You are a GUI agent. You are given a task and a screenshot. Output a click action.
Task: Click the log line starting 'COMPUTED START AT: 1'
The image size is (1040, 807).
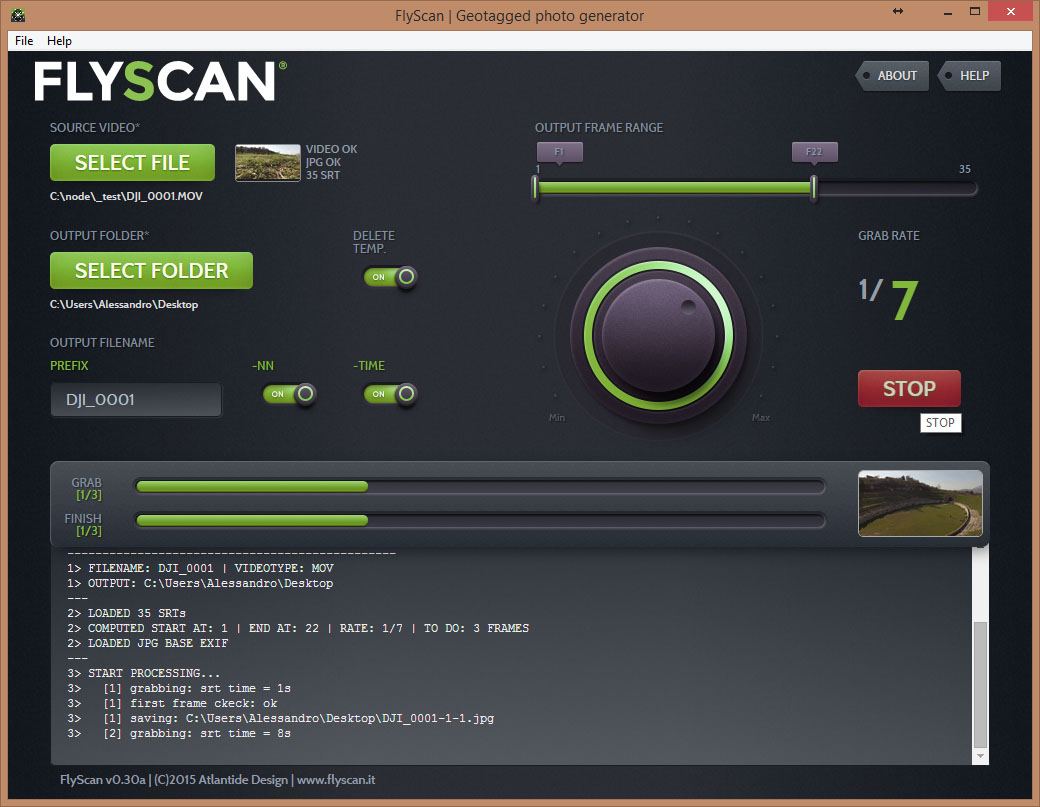pyautogui.click(x=298, y=628)
